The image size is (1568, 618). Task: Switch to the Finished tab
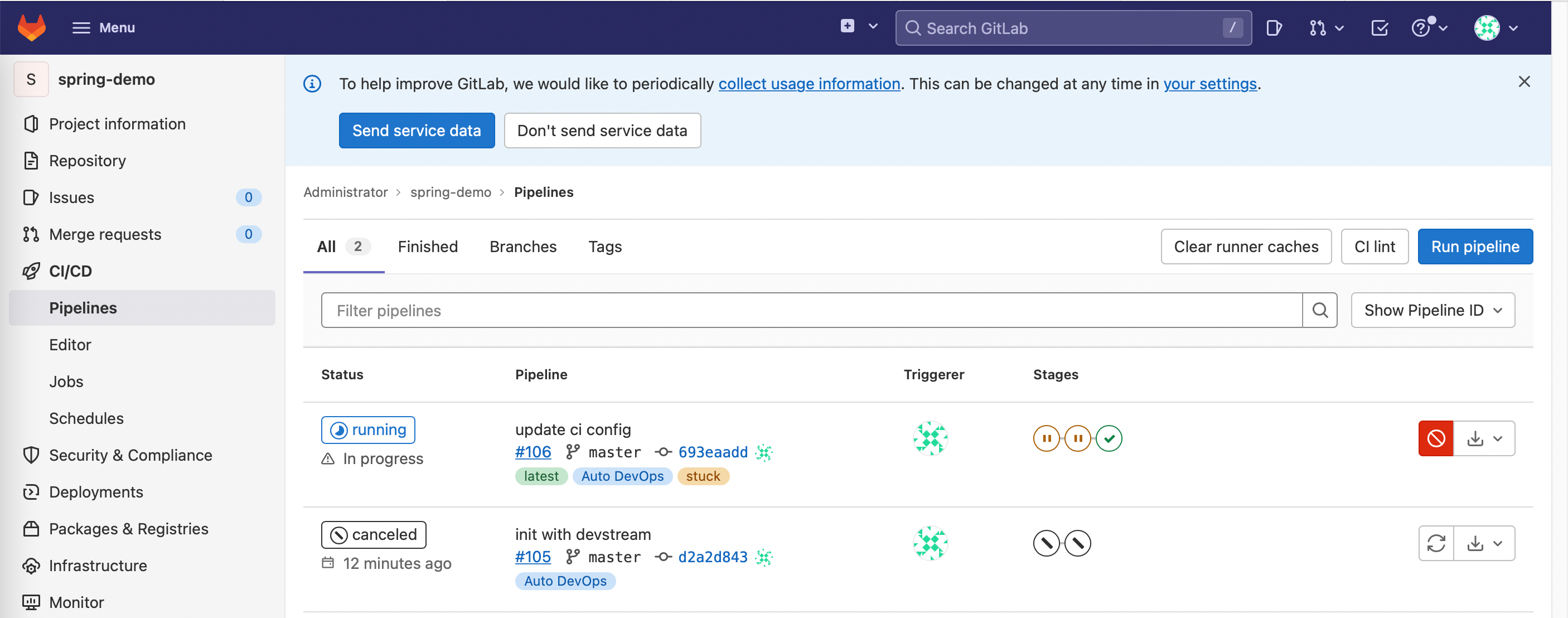pos(428,247)
